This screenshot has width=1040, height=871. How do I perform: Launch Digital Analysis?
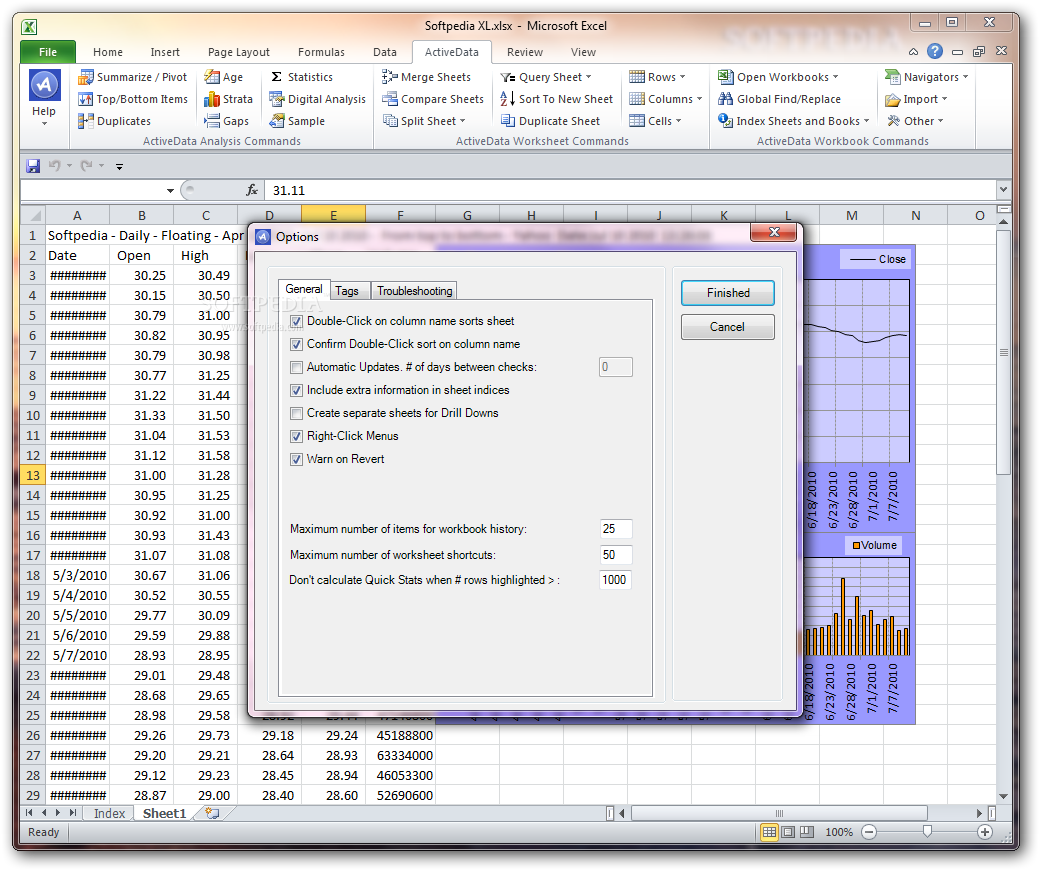(318, 99)
